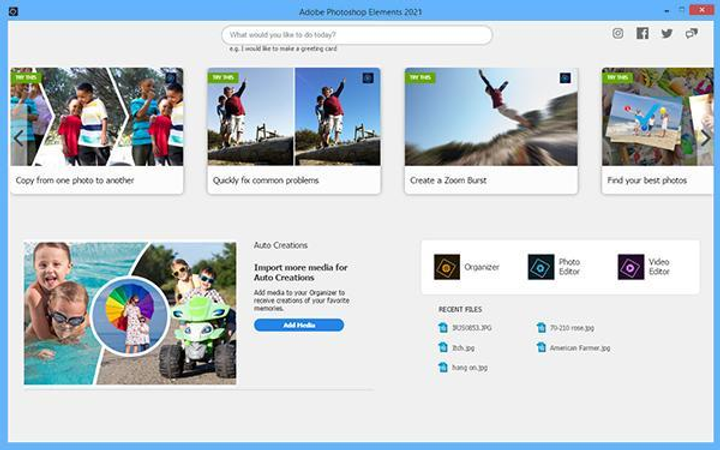
Task: Click the editor badge on the fix common problems card
Action: click(368, 78)
